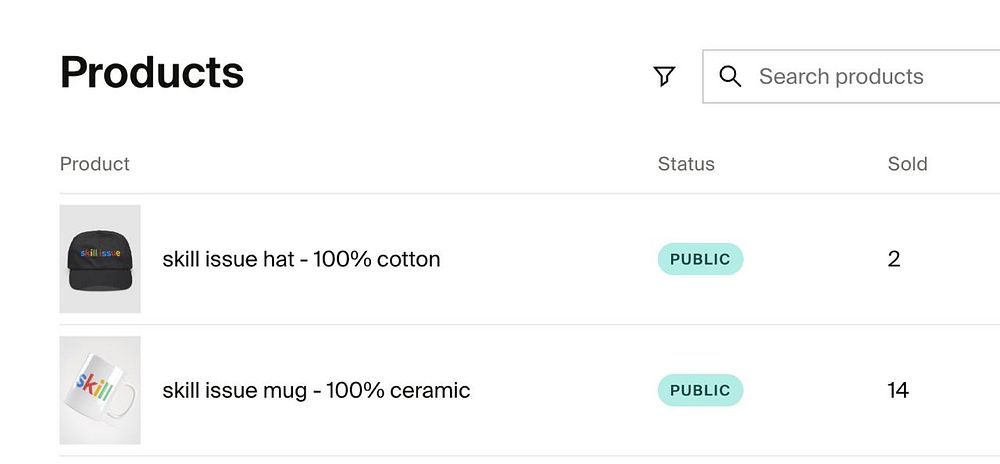
Task: Select the skill issue hat product name
Action: click(x=301, y=259)
